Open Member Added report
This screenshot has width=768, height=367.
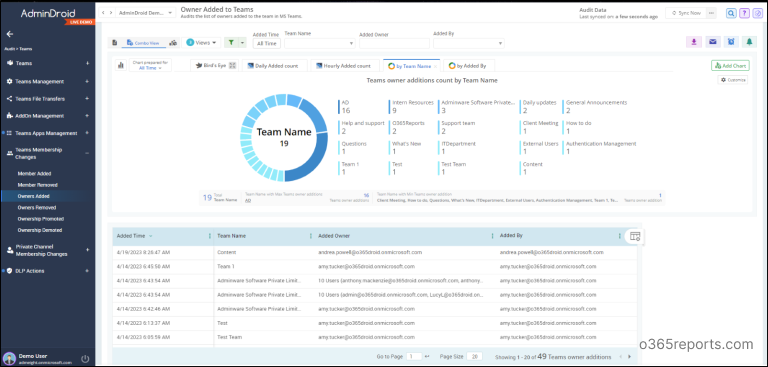pyautogui.click(x=34, y=173)
